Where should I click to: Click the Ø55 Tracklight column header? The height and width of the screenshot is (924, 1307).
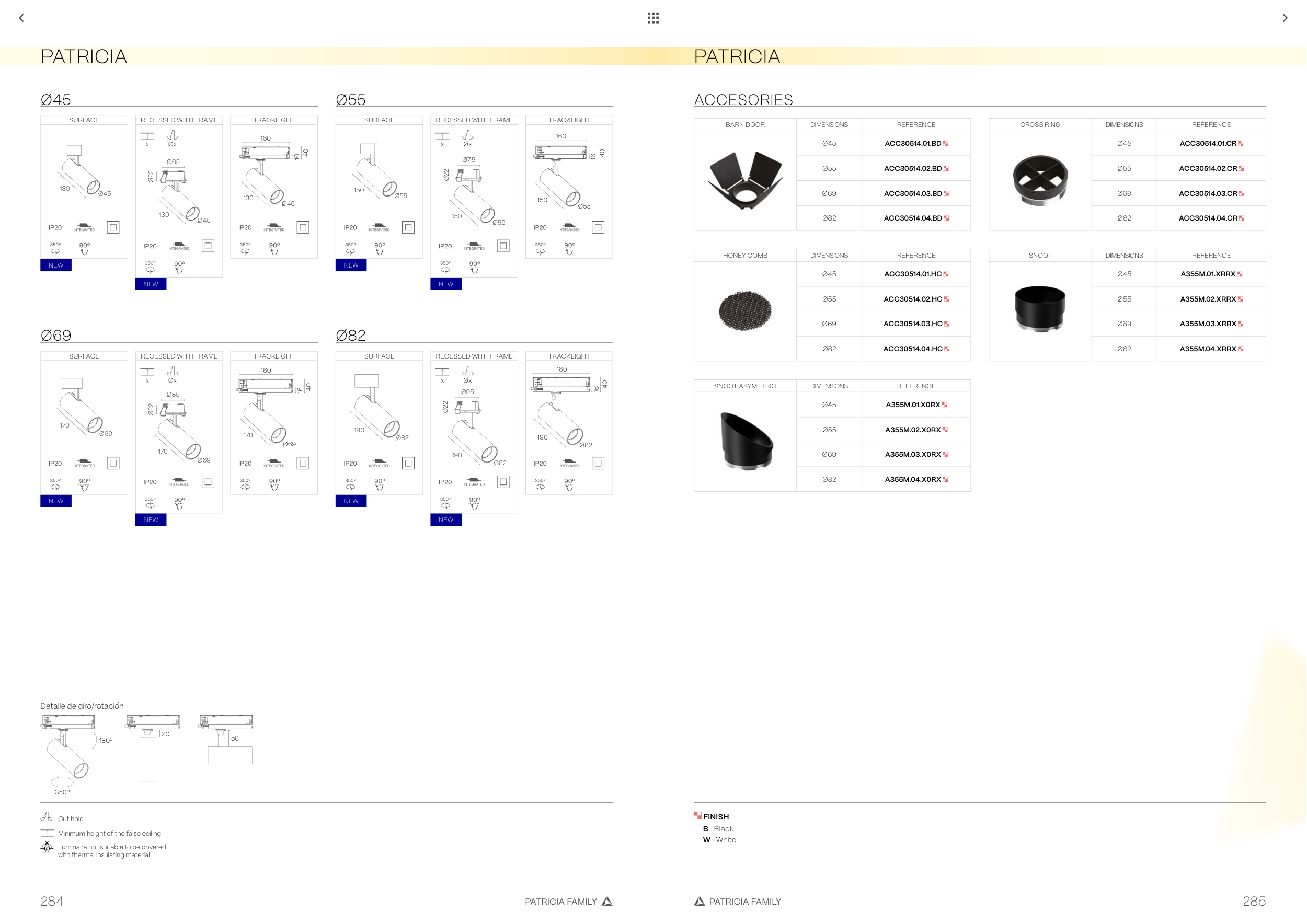tap(569, 120)
